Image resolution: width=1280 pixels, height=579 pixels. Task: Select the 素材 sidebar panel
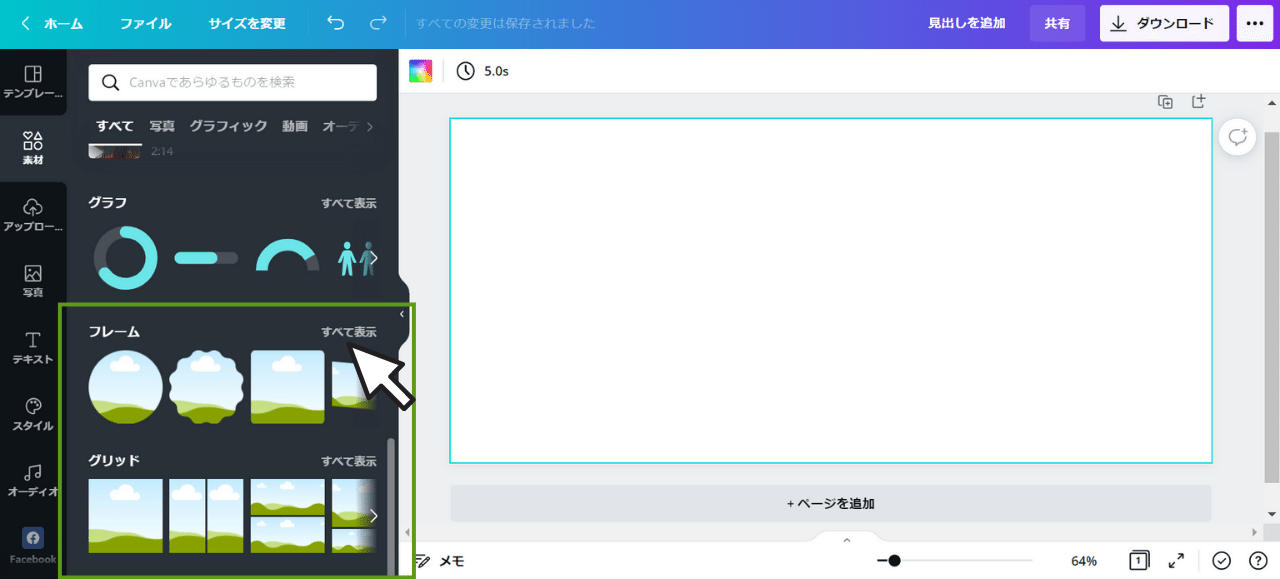click(x=33, y=148)
